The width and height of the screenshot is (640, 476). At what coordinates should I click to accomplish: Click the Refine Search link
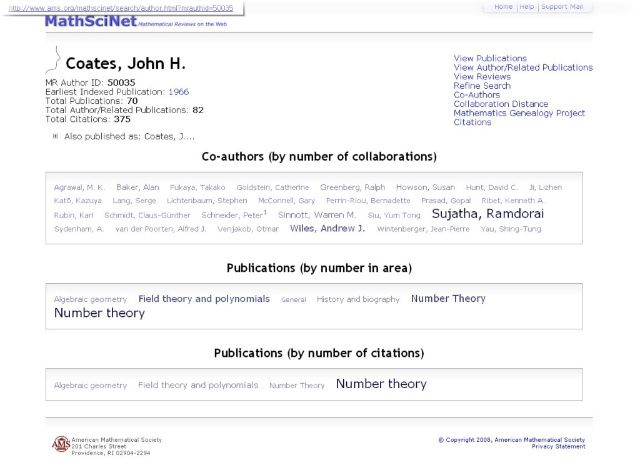pos(482,86)
